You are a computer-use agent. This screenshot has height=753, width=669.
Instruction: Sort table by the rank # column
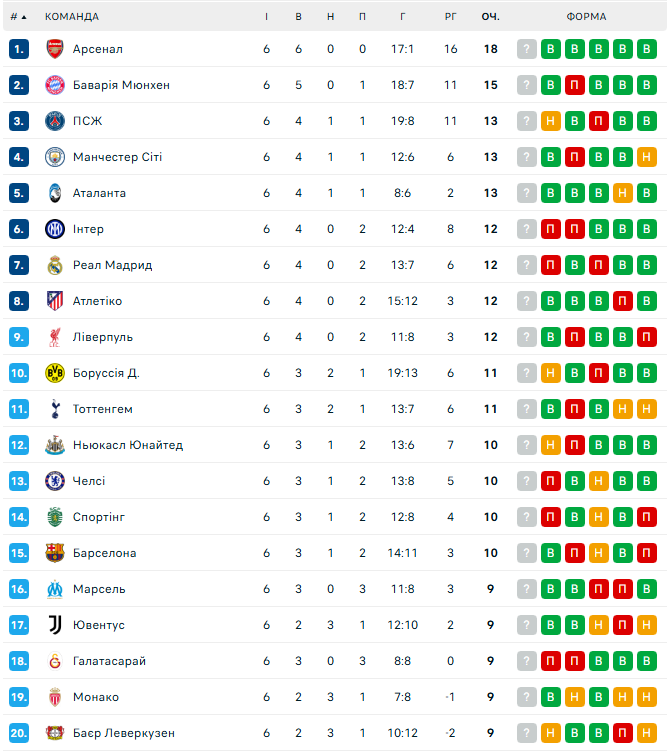[19, 17]
